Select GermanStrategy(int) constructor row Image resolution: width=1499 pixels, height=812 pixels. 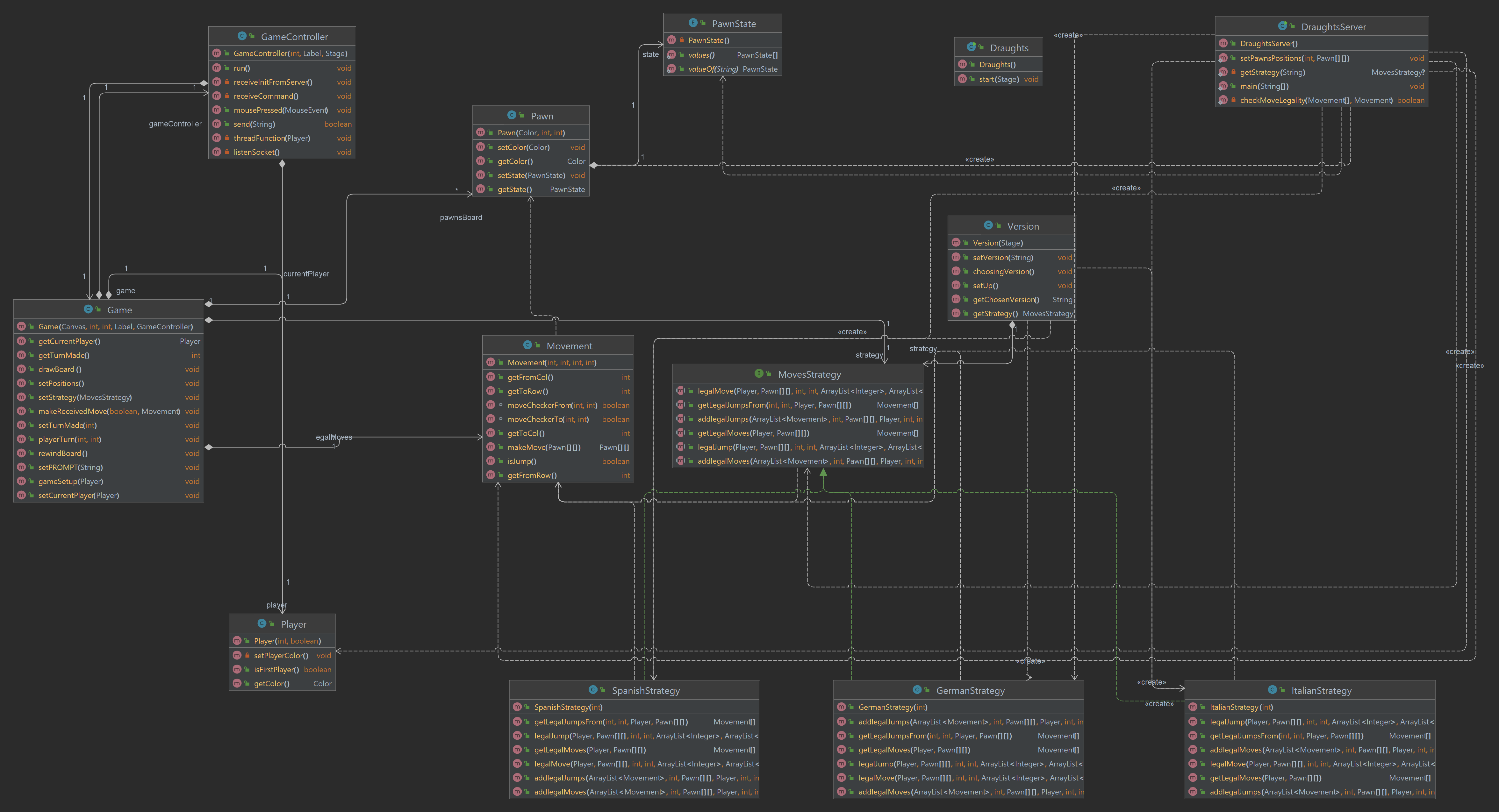click(958, 707)
